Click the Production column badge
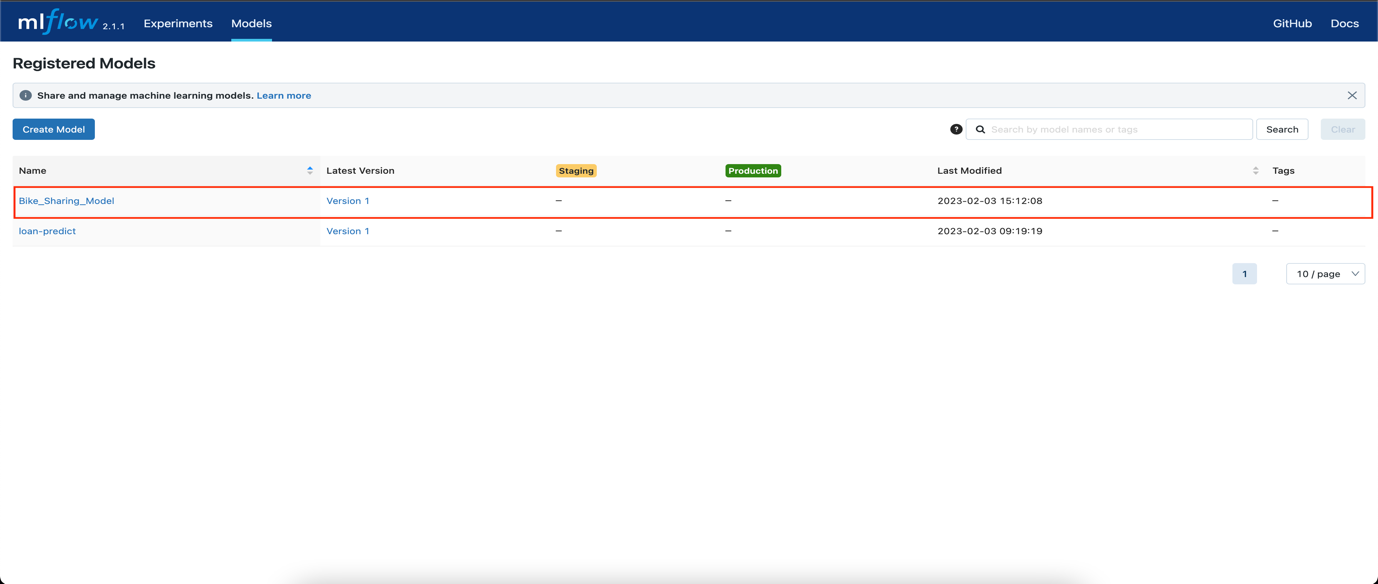 pos(753,171)
